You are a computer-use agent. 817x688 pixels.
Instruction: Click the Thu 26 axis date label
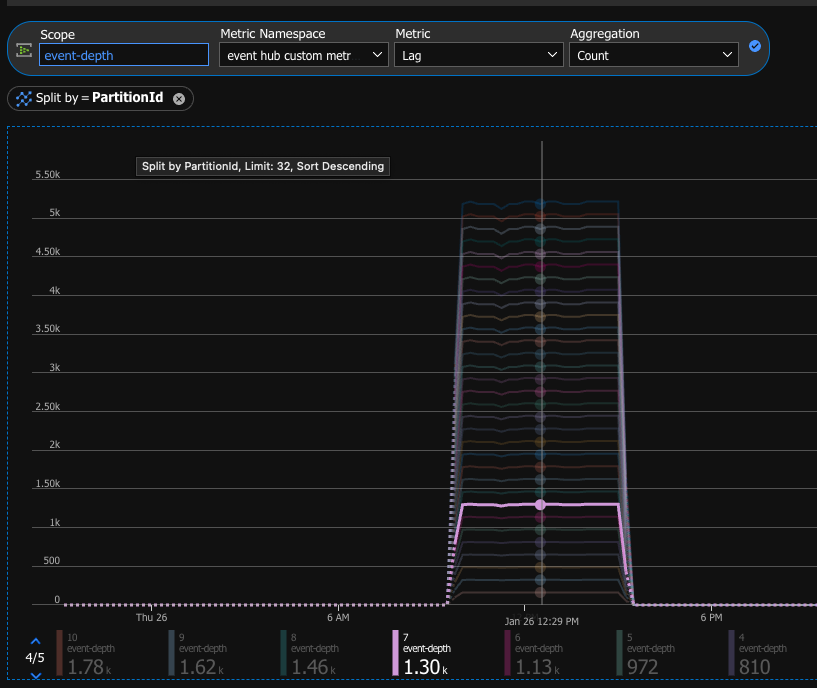(152, 618)
